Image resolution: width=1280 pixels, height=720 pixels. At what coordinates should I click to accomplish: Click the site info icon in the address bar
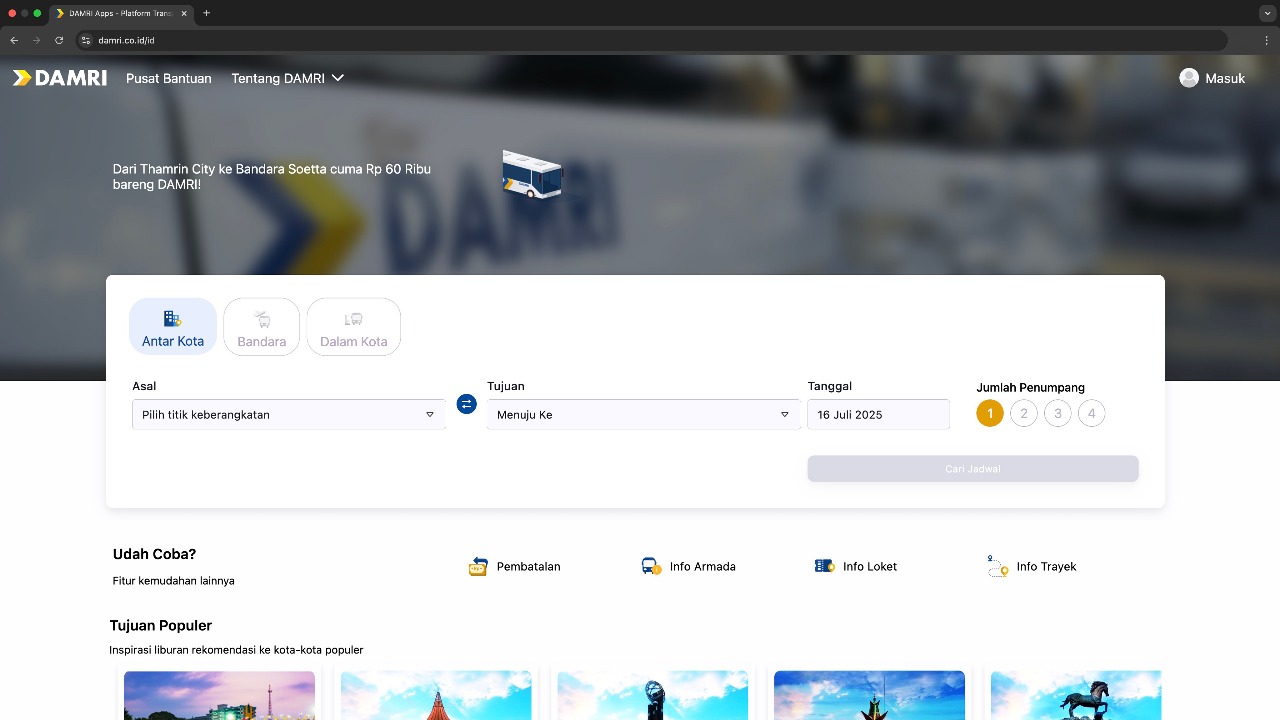(x=86, y=40)
